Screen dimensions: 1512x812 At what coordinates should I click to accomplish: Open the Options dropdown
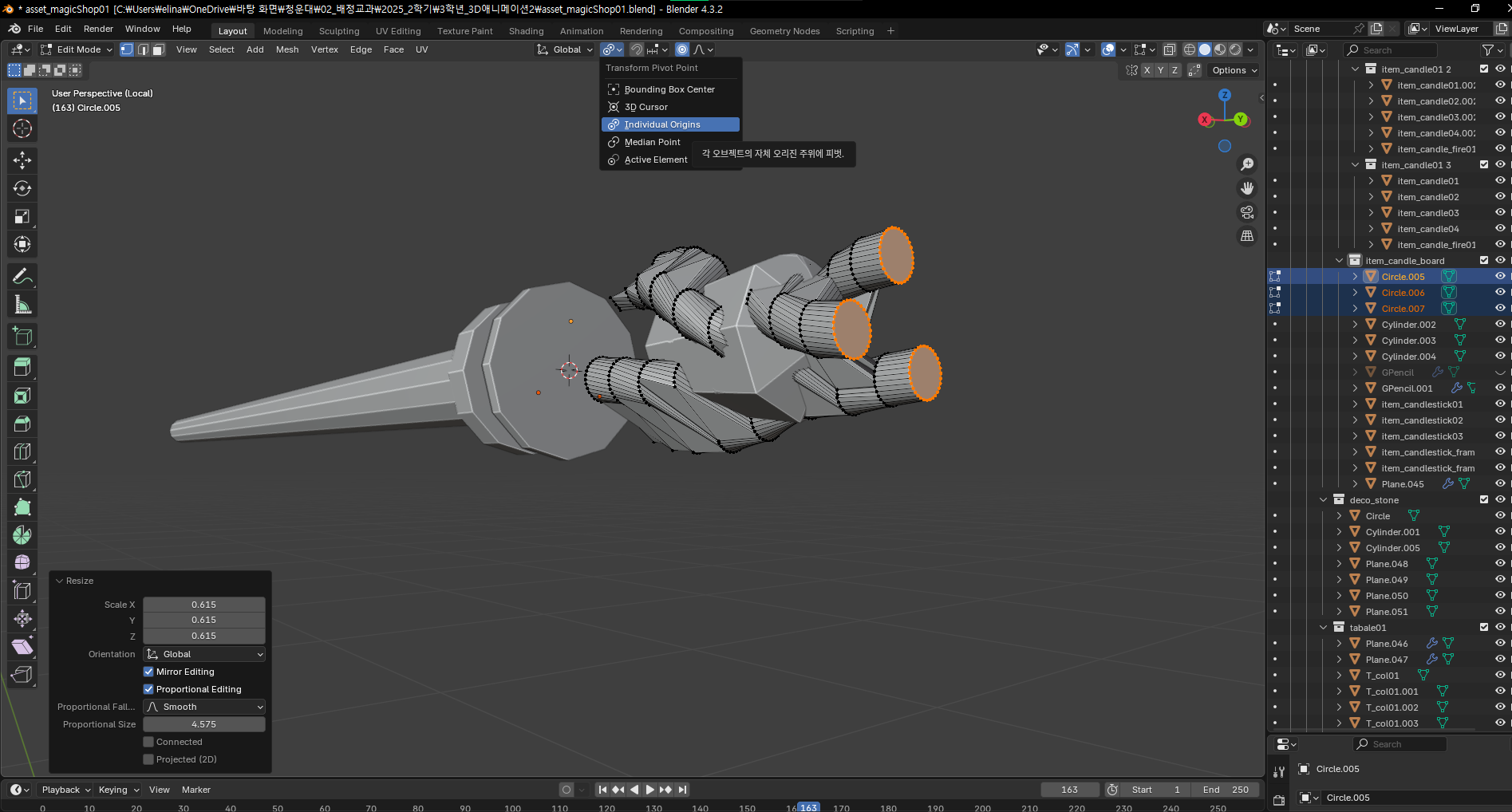pos(1234,70)
